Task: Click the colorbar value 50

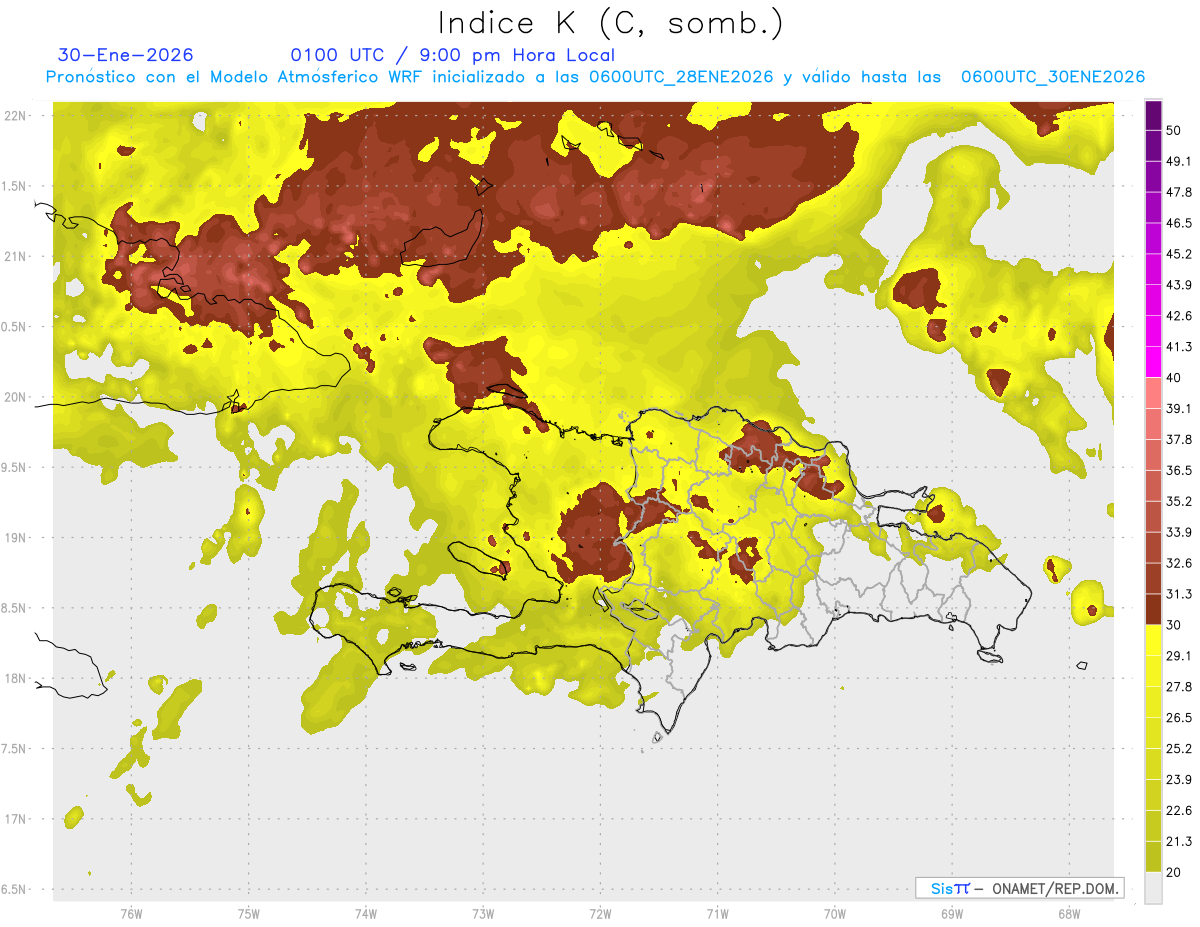Action: click(x=1174, y=130)
